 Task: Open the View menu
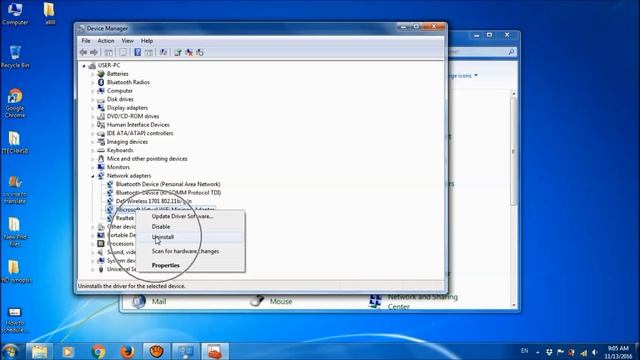[x=127, y=41]
